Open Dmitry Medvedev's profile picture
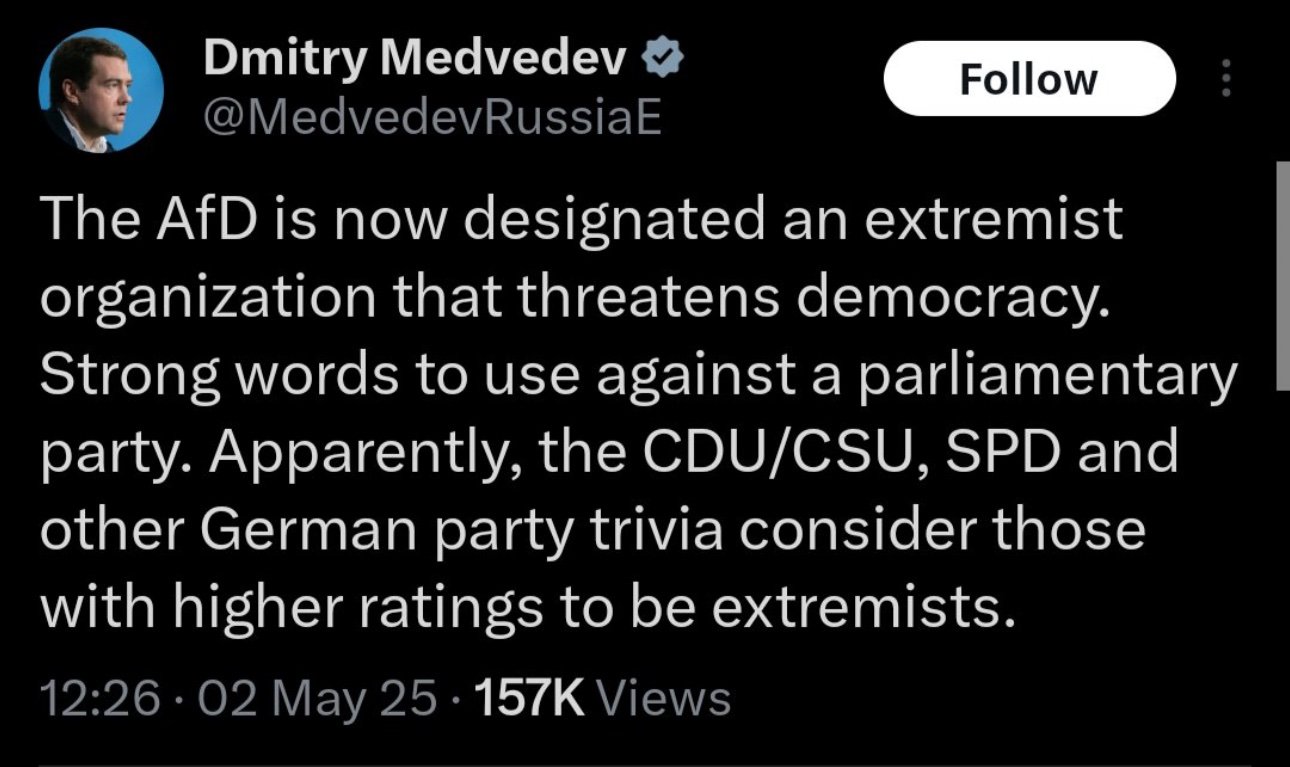1290x767 pixels. click(100, 91)
